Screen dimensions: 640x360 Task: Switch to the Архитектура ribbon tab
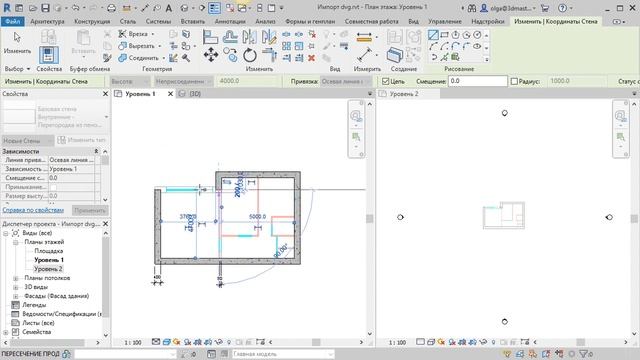point(47,21)
